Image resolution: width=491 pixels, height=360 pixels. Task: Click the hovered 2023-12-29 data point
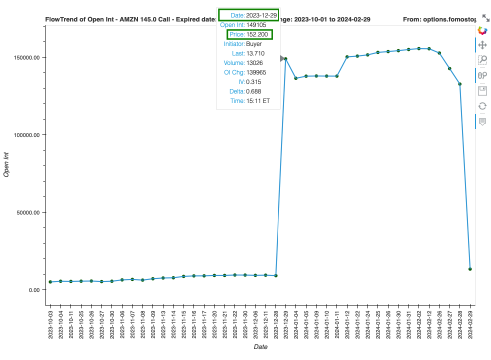[285, 59]
